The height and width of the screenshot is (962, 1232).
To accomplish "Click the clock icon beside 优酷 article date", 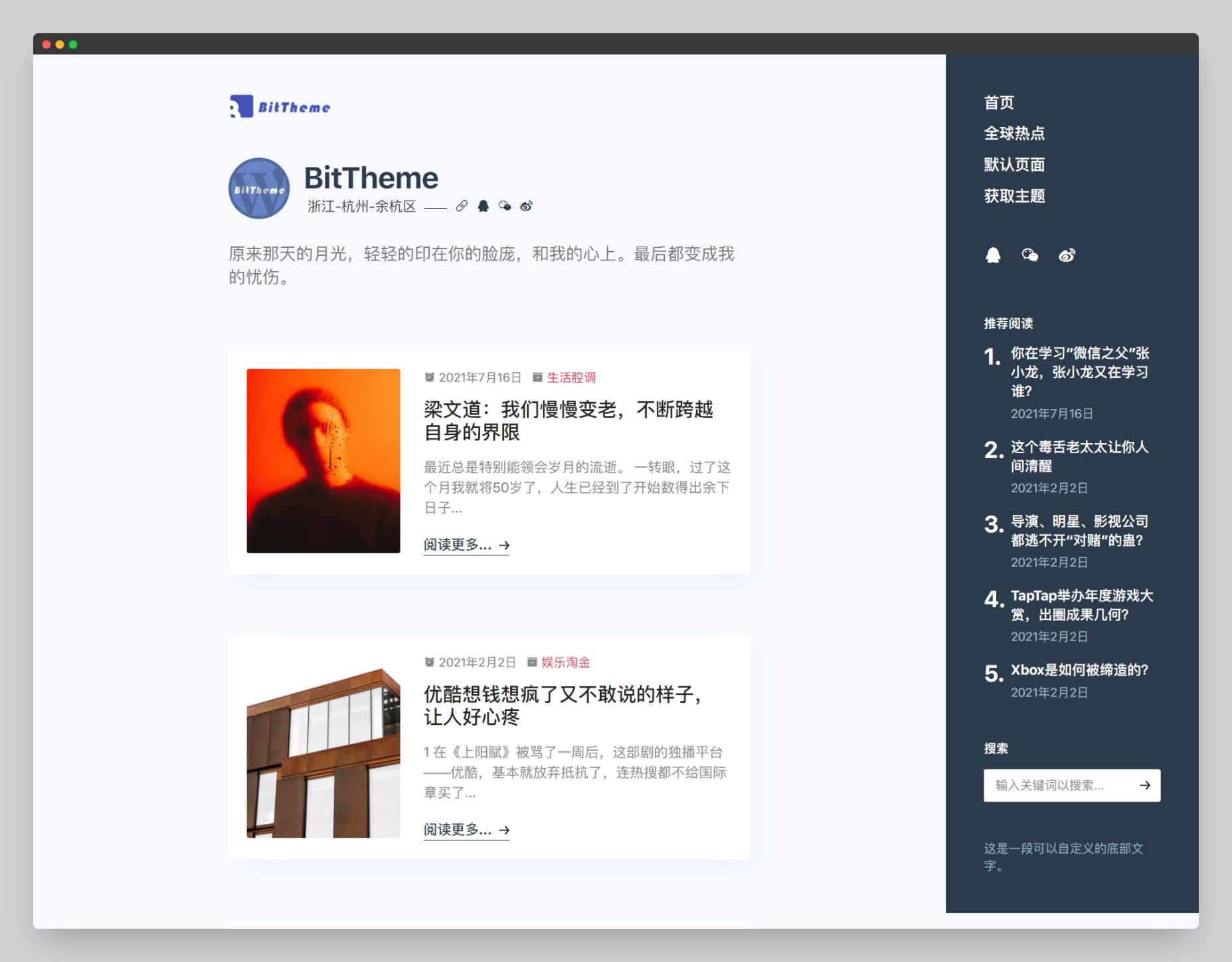I will pos(430,662).
